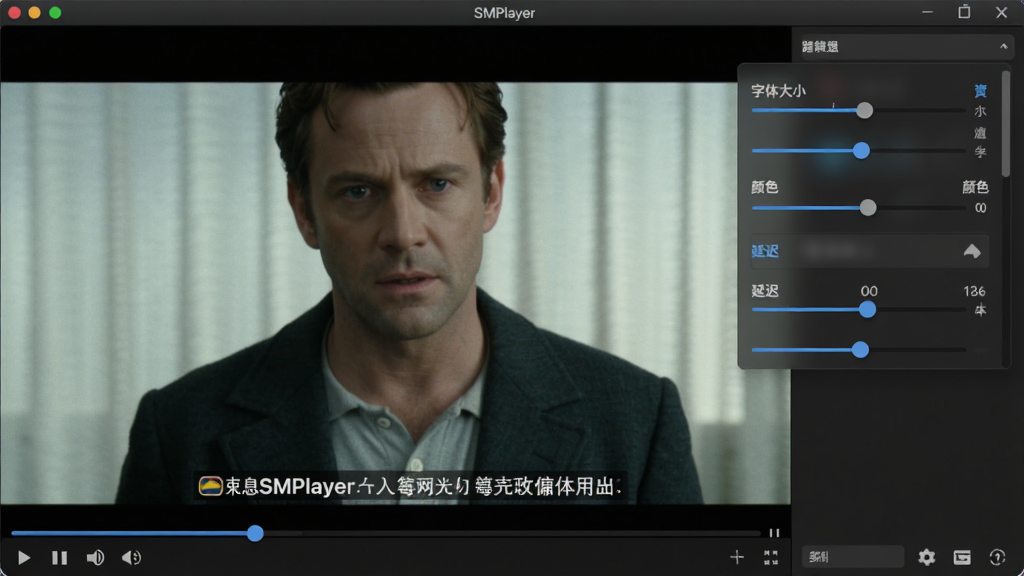Click the macOS yellow minimize button
The width and height of the screenshot is (1024, 576).
click(x=35, y=12)
